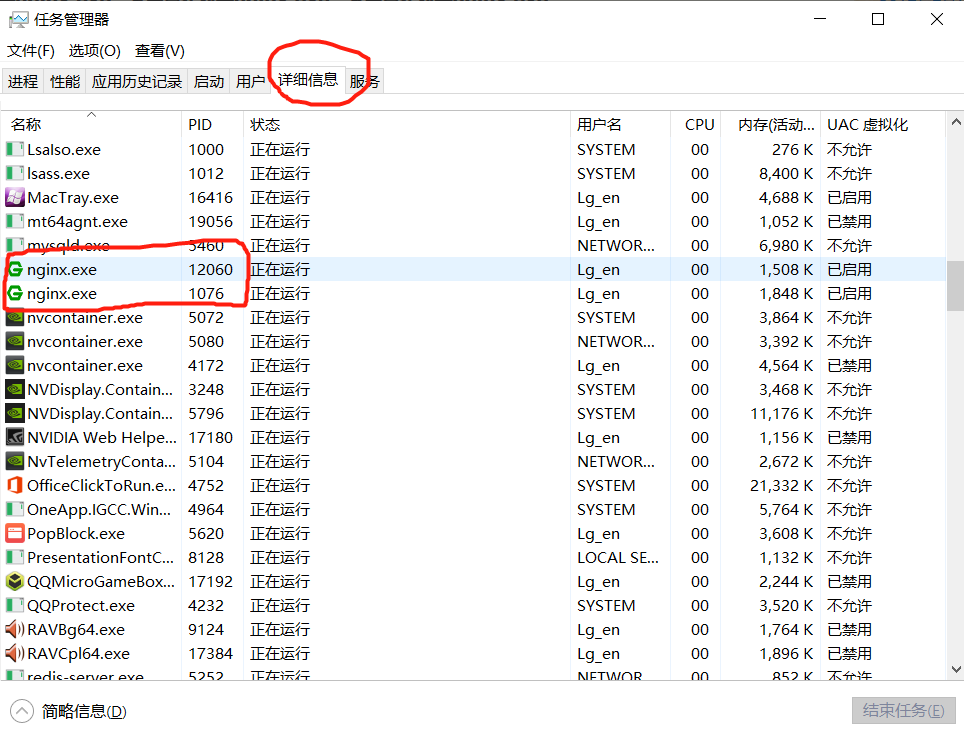Click icon of nvcontainer.exe PID 5080
964x736 pixels.
[15, 341]
